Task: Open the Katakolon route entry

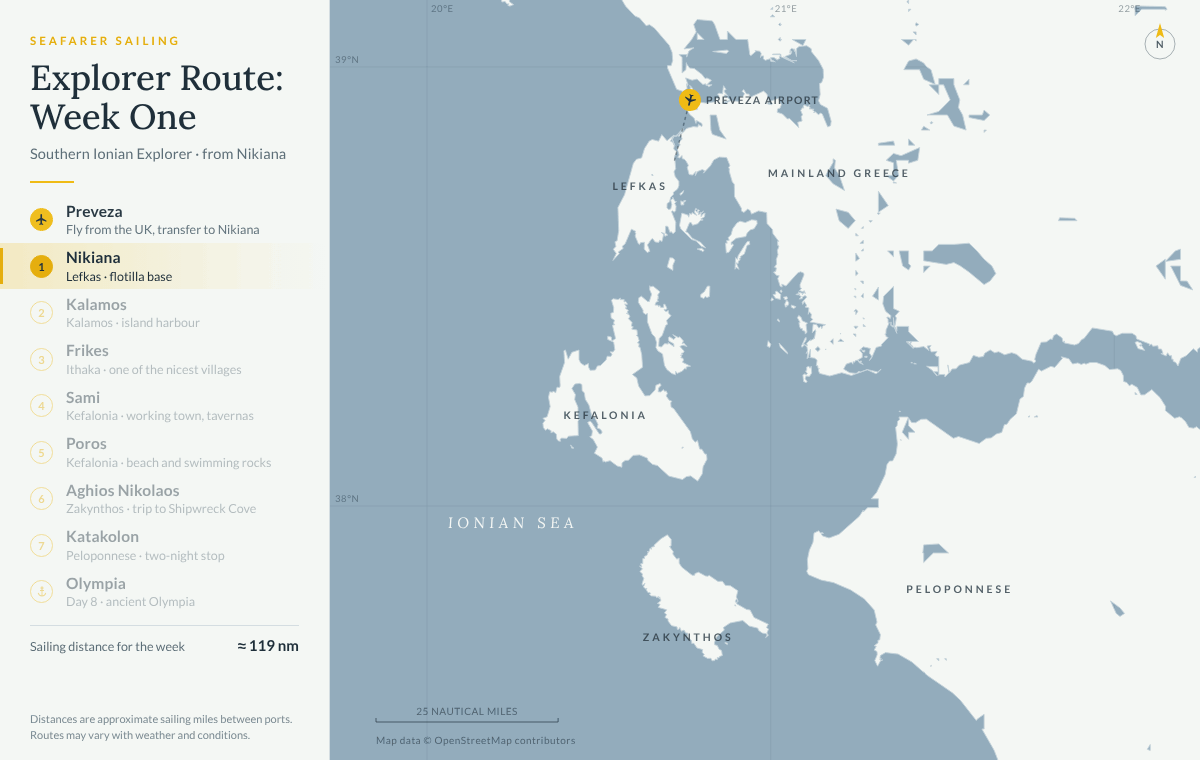Action: pyautogui.click(x=164, y=545)
